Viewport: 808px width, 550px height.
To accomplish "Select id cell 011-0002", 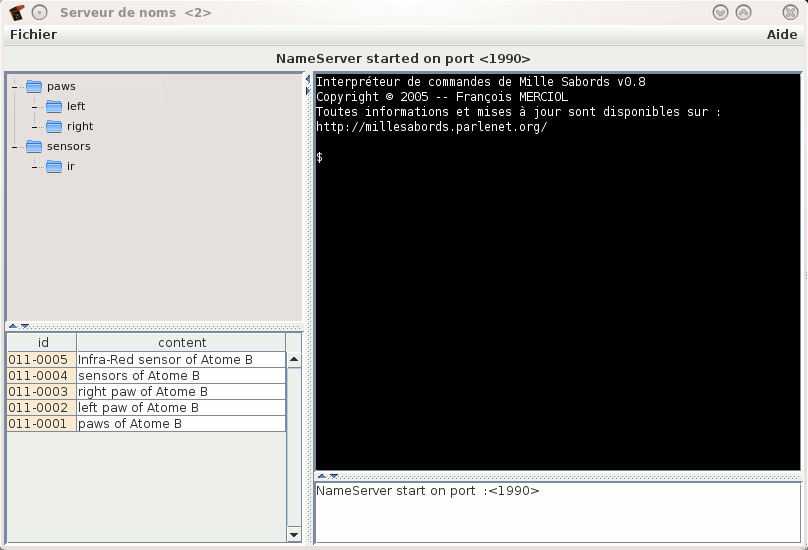I will (x=42, y=408).
